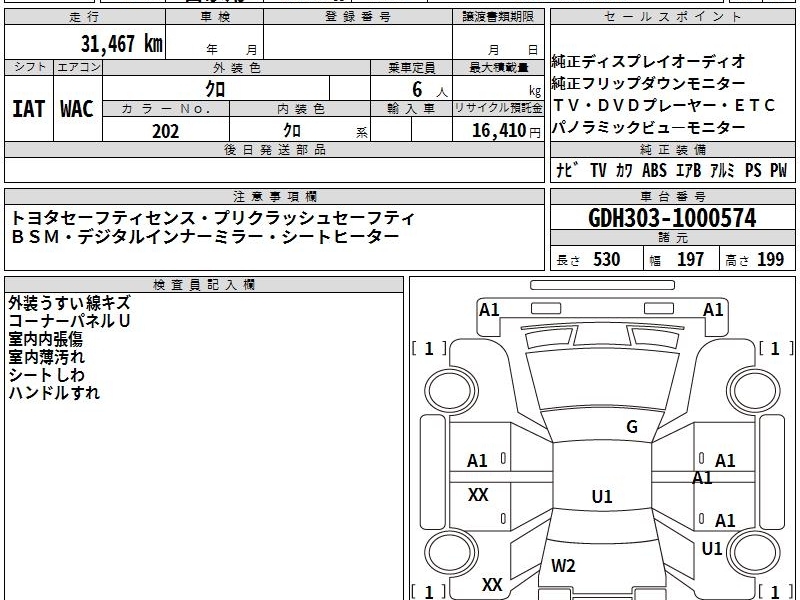Select the line TV・DVDプレーヤー・ETC

[x=664, y=106]
